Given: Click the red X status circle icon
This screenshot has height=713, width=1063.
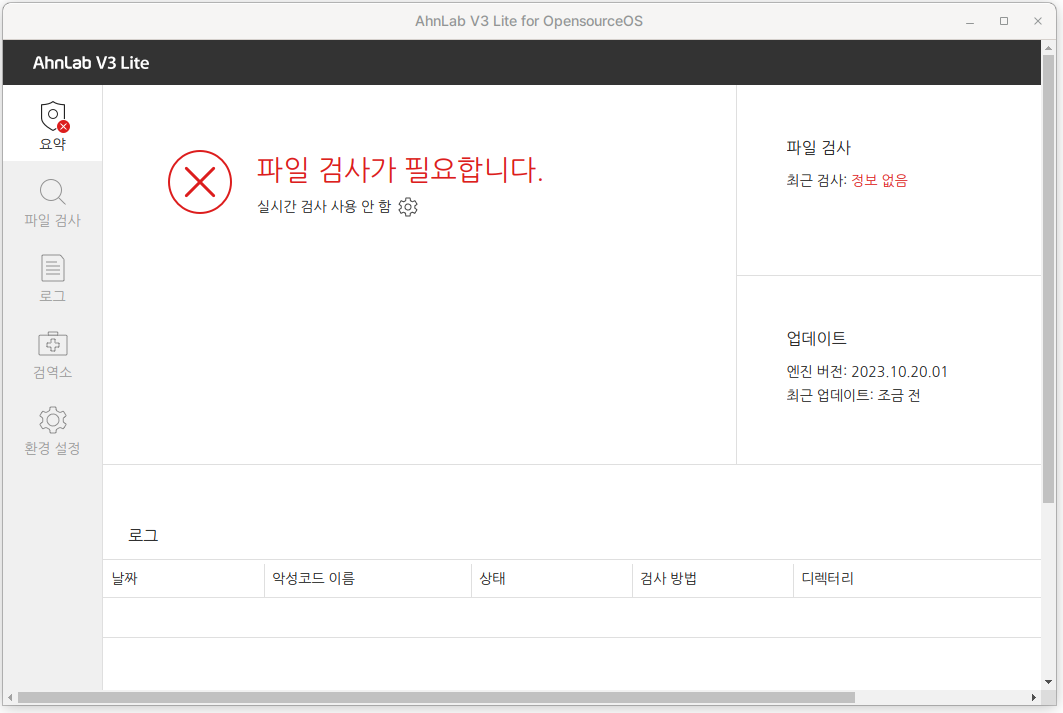Looking at the screenshot, I should coord(200,182).
